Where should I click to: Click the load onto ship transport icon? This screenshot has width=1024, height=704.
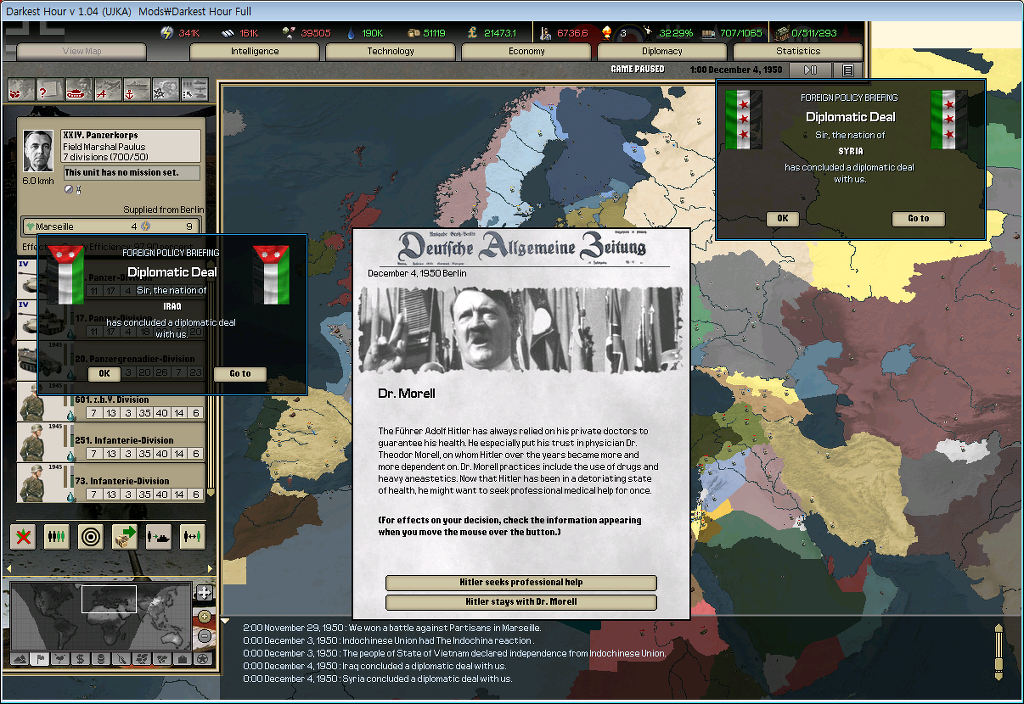coord(159,537)
